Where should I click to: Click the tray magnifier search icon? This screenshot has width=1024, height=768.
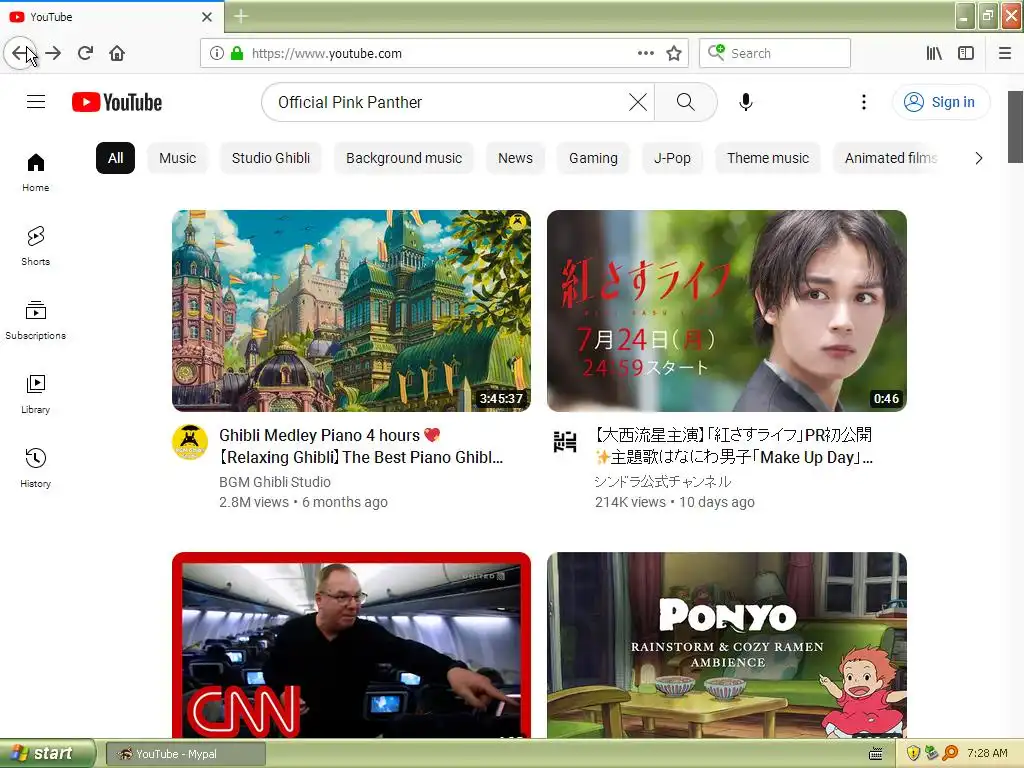point(950,753)
